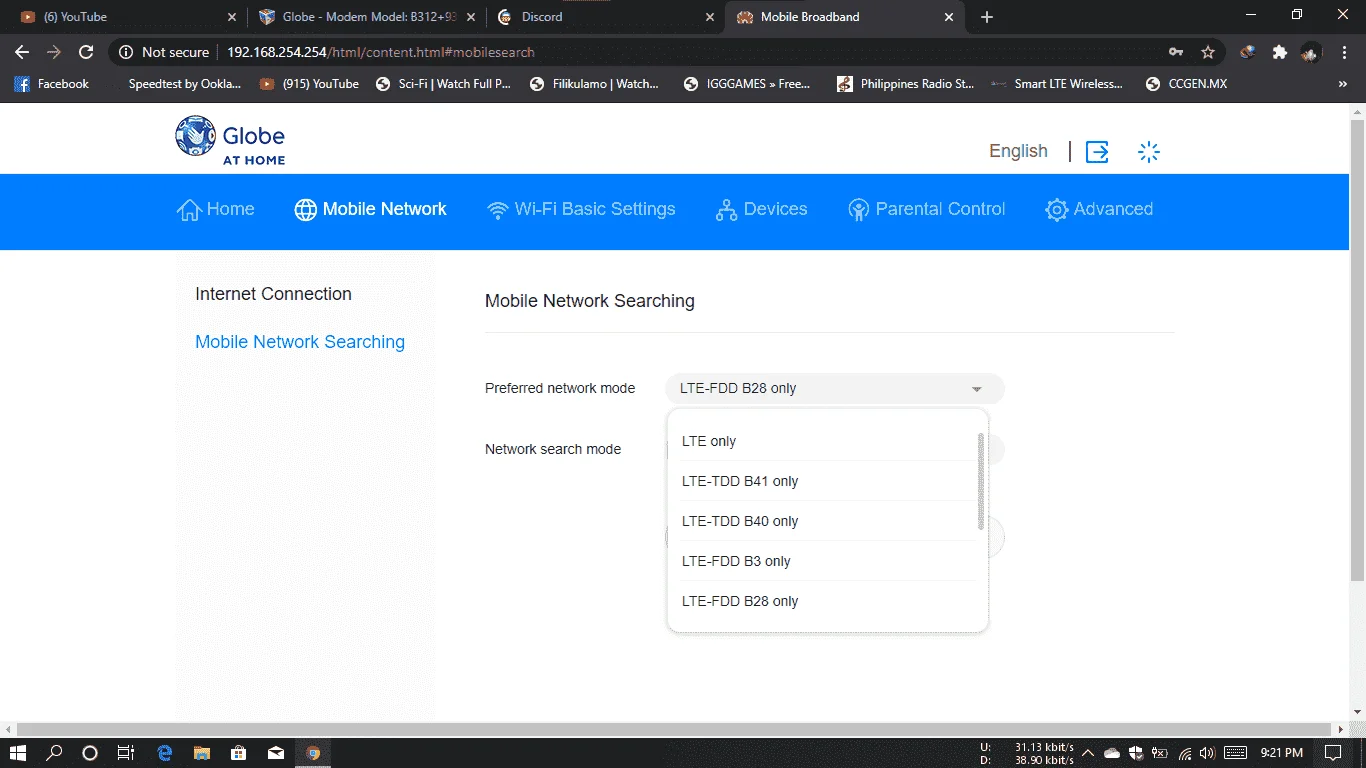Open the Home menu
Viewport: 1366px width, 768px height.
216,209
